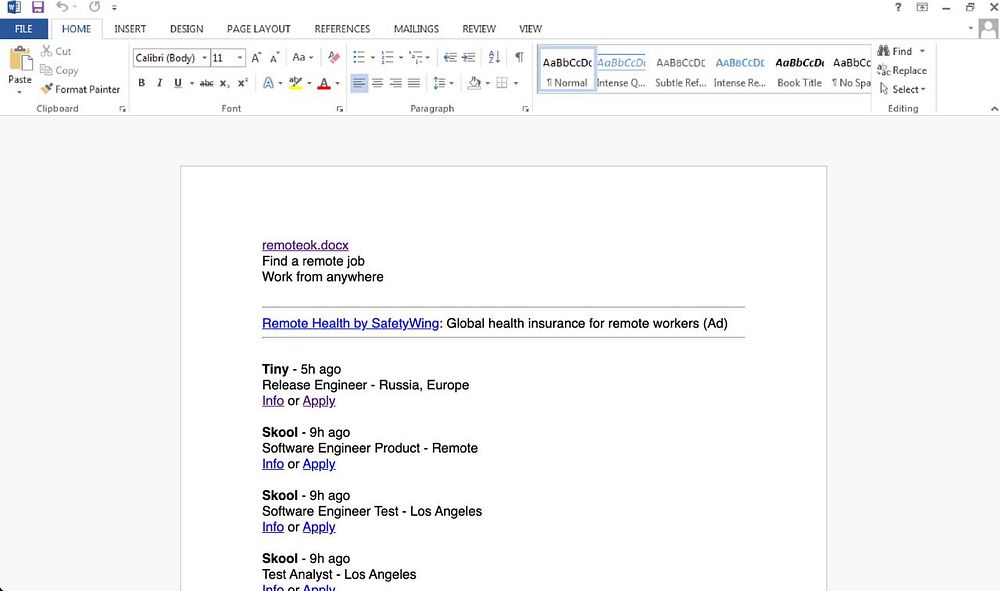Open the Borders dropdown

pyautogui.click(x=515, y=83)
